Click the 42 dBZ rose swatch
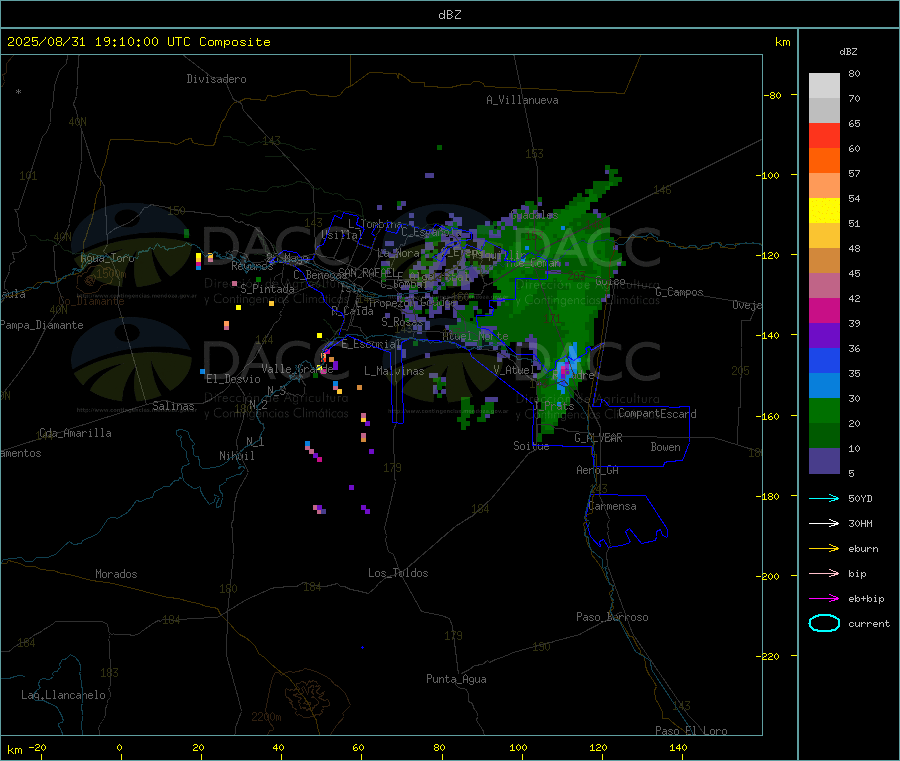The height and width of the screenshot is (761, 900). 824,286
